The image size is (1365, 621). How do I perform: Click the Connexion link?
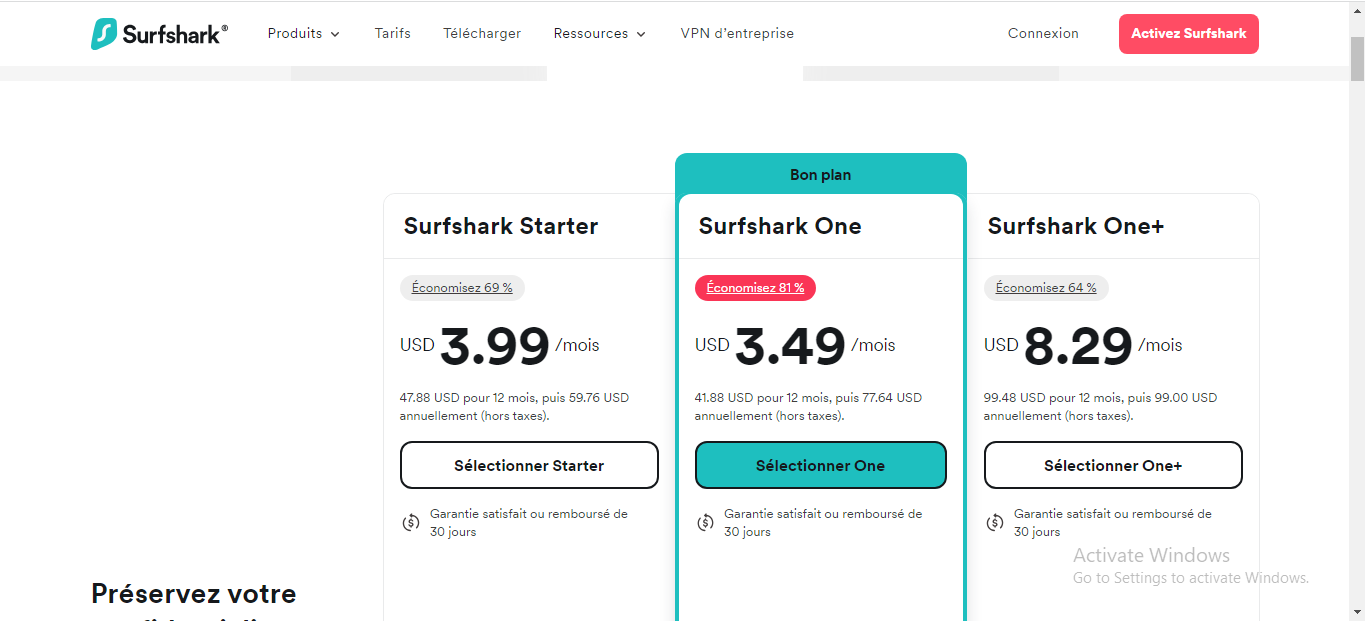(x=1043, y=33)
